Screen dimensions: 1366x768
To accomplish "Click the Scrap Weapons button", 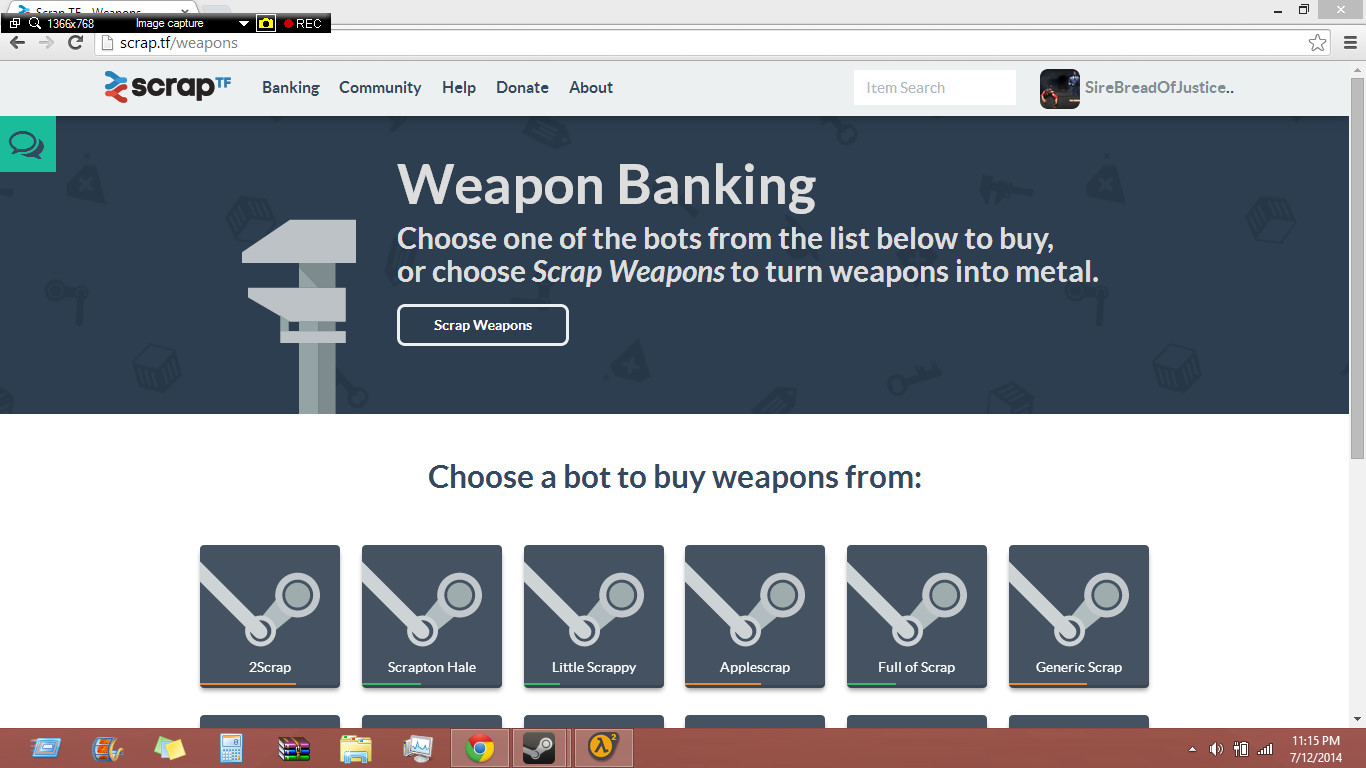I will click(483, 325).
